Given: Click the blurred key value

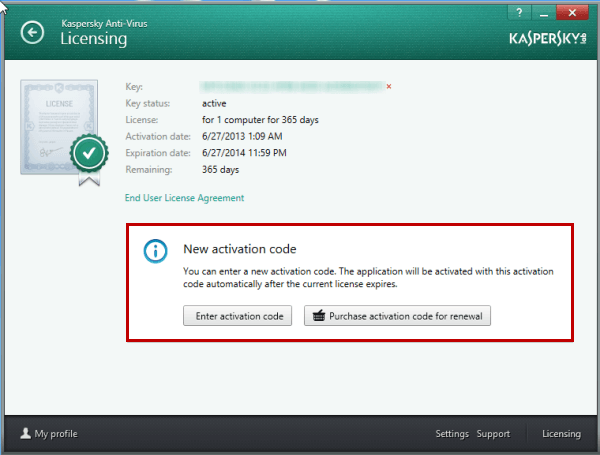Looking at the screenshot, I should click(x=292, y=87).
